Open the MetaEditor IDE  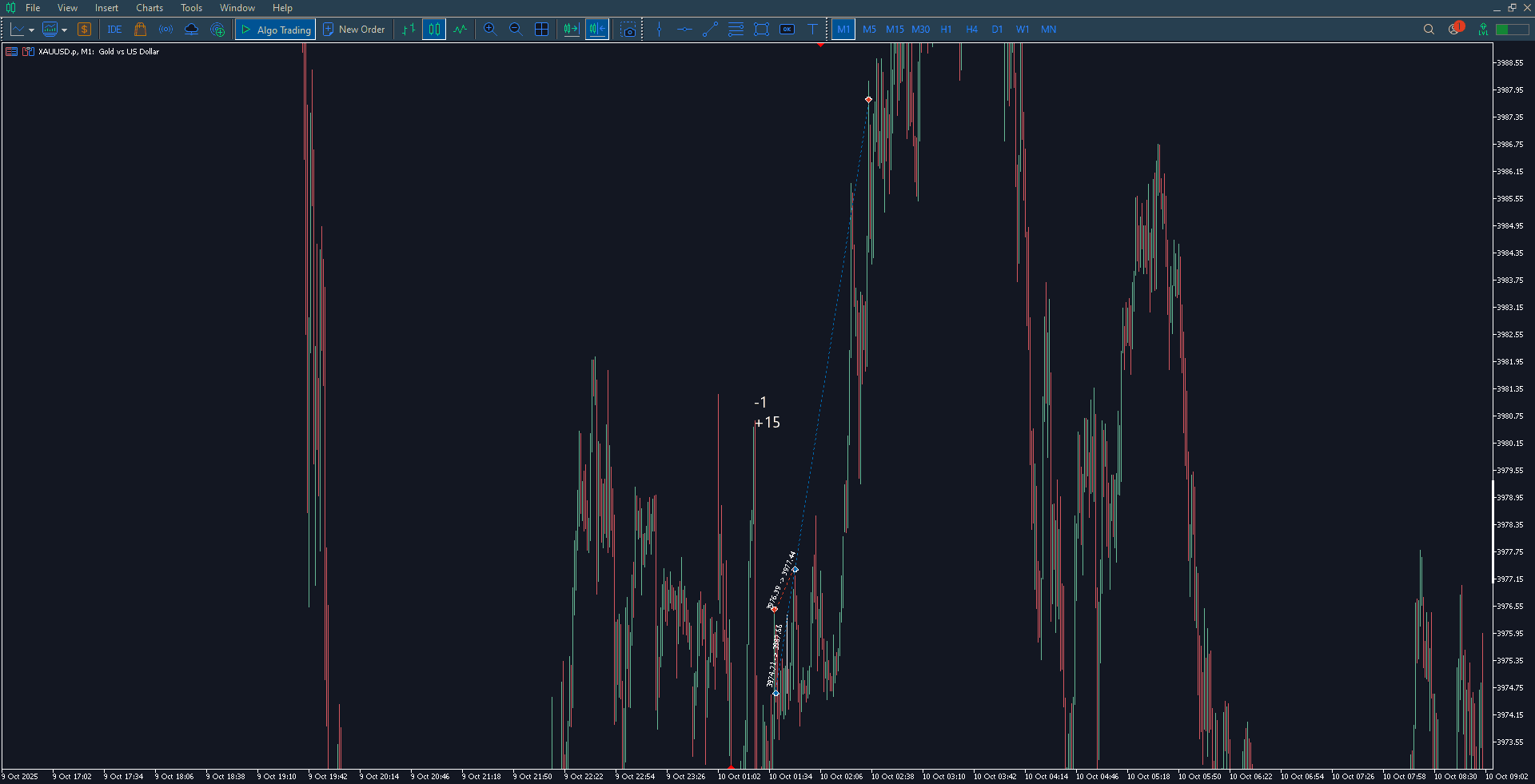tap(114, 30)
